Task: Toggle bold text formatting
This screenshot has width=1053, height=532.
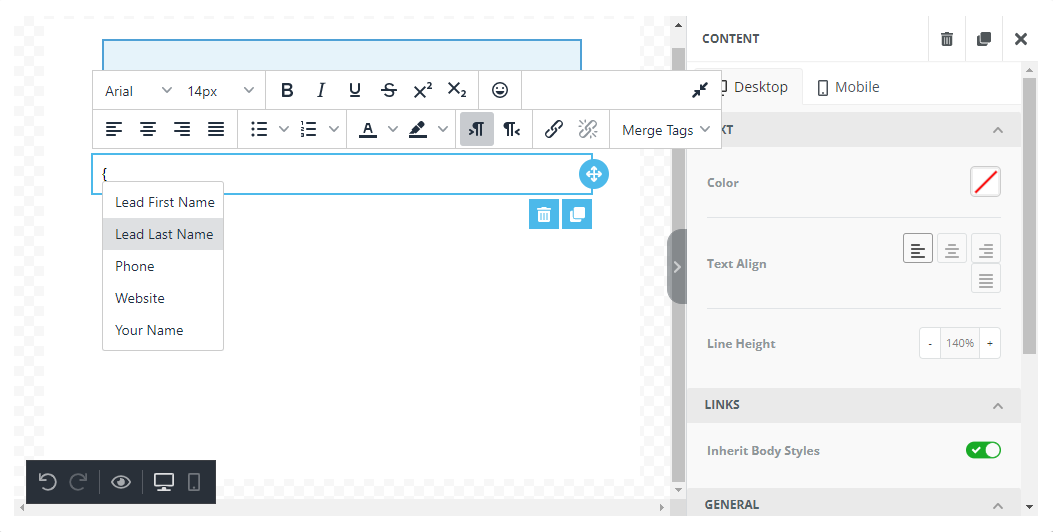Action: pyautogui.click(x=287, y=91)
